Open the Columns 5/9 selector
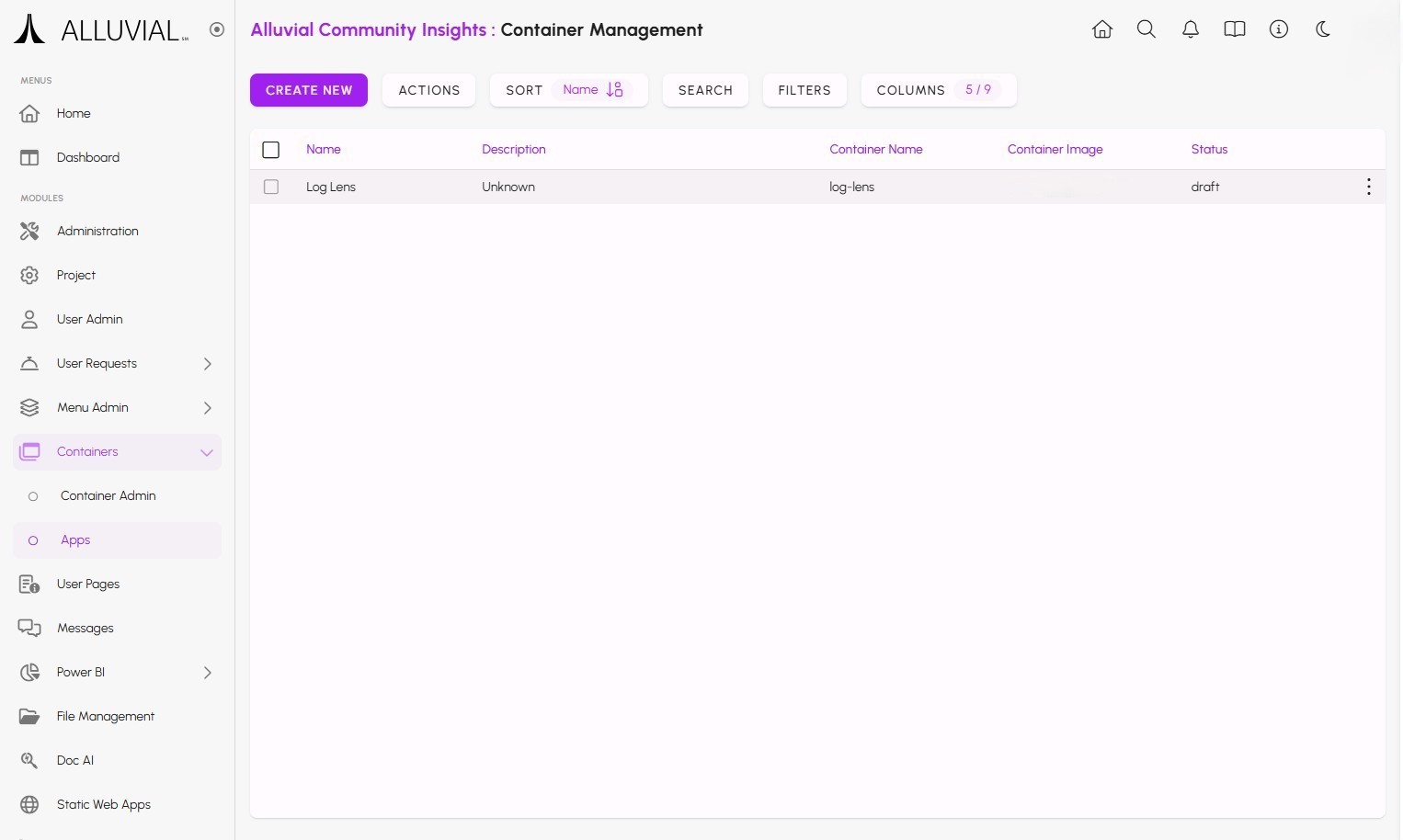The image size is (1403, 840). [x=939, y=90]
